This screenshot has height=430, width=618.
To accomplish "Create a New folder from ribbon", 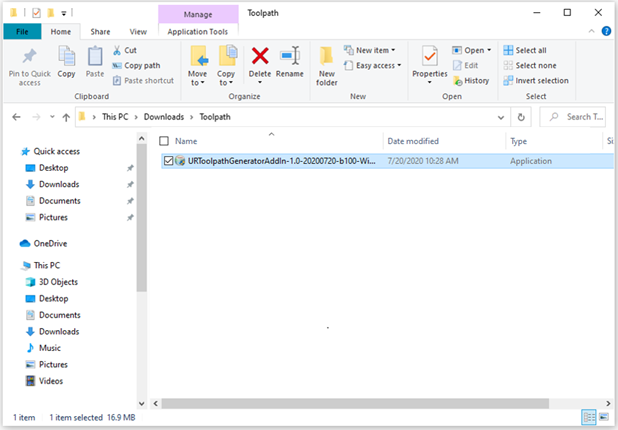I will pos(327,66).
